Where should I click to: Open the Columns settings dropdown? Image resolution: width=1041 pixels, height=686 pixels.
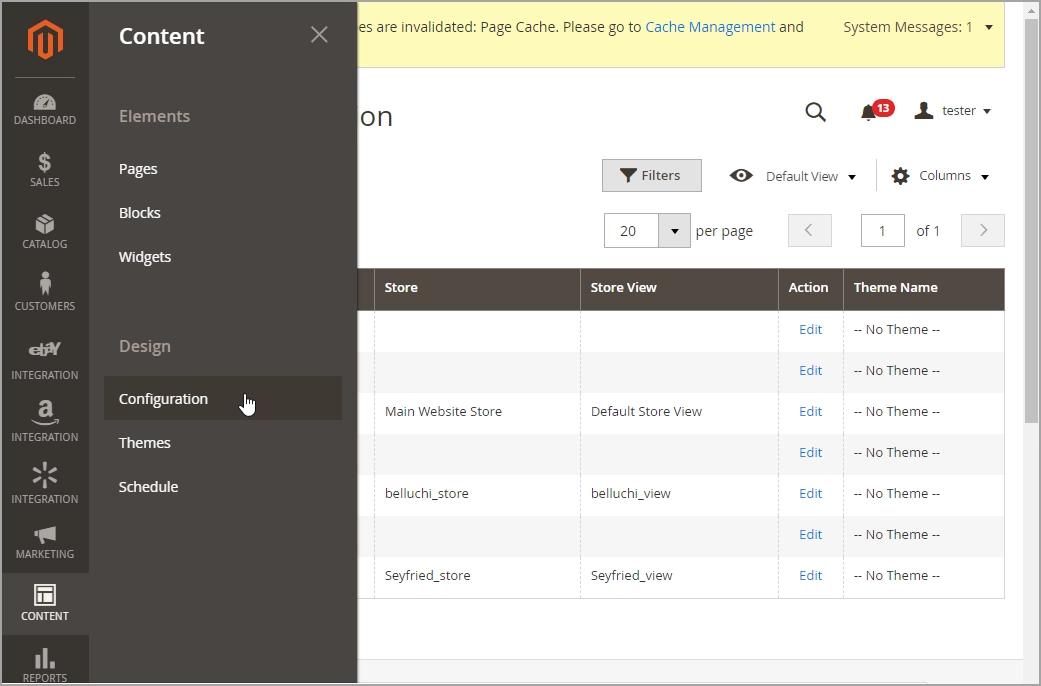point(940,176)
